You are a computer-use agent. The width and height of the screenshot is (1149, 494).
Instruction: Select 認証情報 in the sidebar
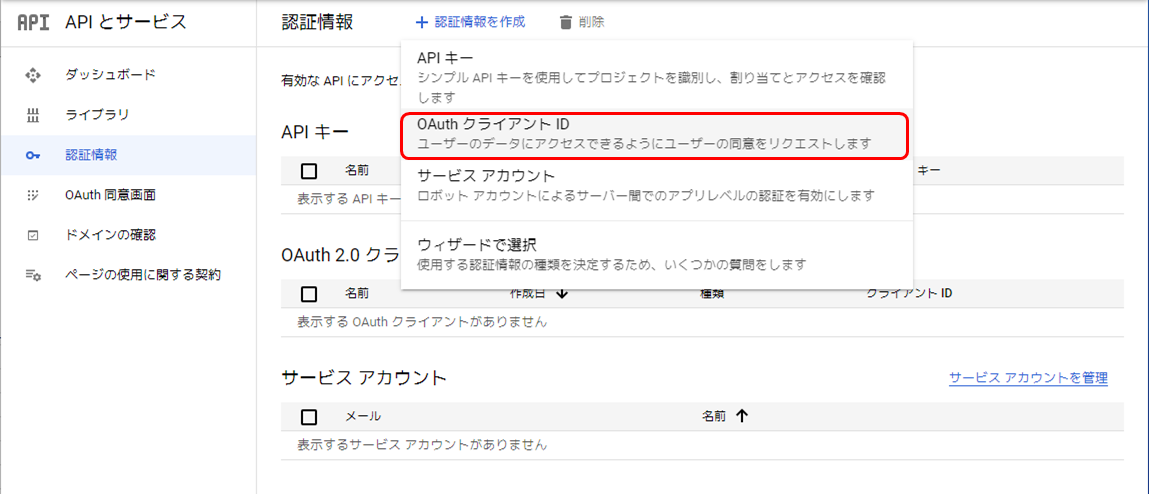[x=128, y=155]
